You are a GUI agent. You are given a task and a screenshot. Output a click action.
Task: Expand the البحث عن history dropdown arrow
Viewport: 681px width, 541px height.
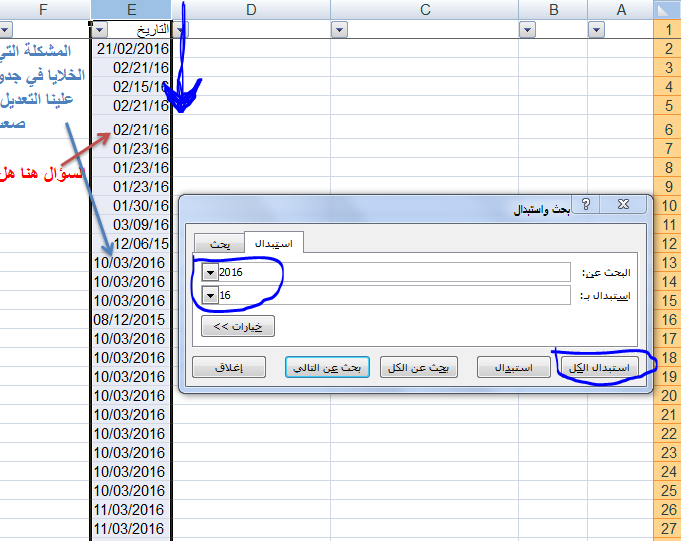click(209, 272)
